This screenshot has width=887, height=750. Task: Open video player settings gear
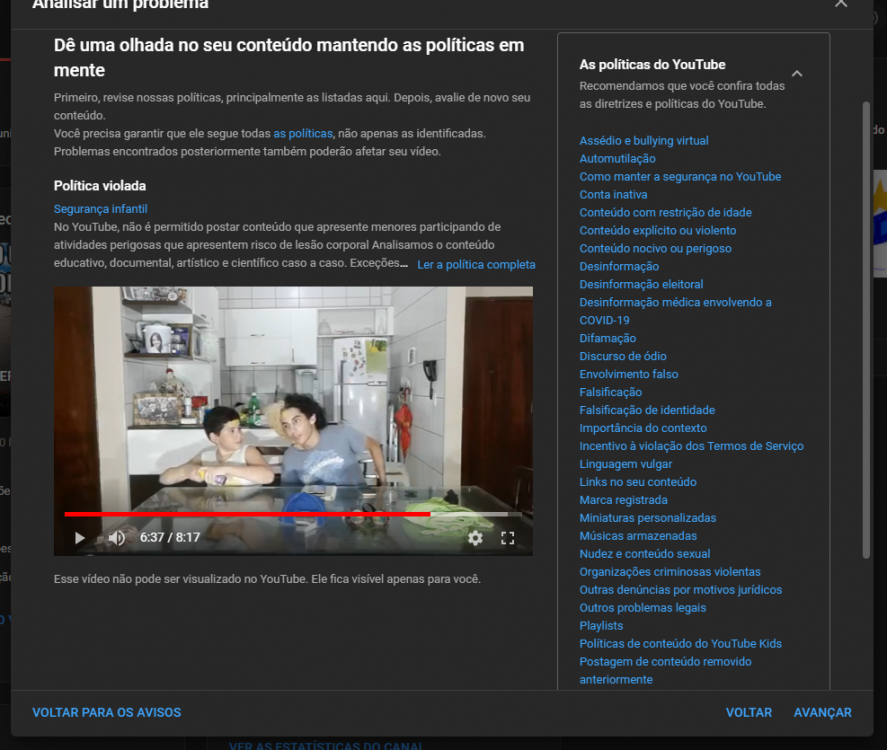tap(475, 538)
